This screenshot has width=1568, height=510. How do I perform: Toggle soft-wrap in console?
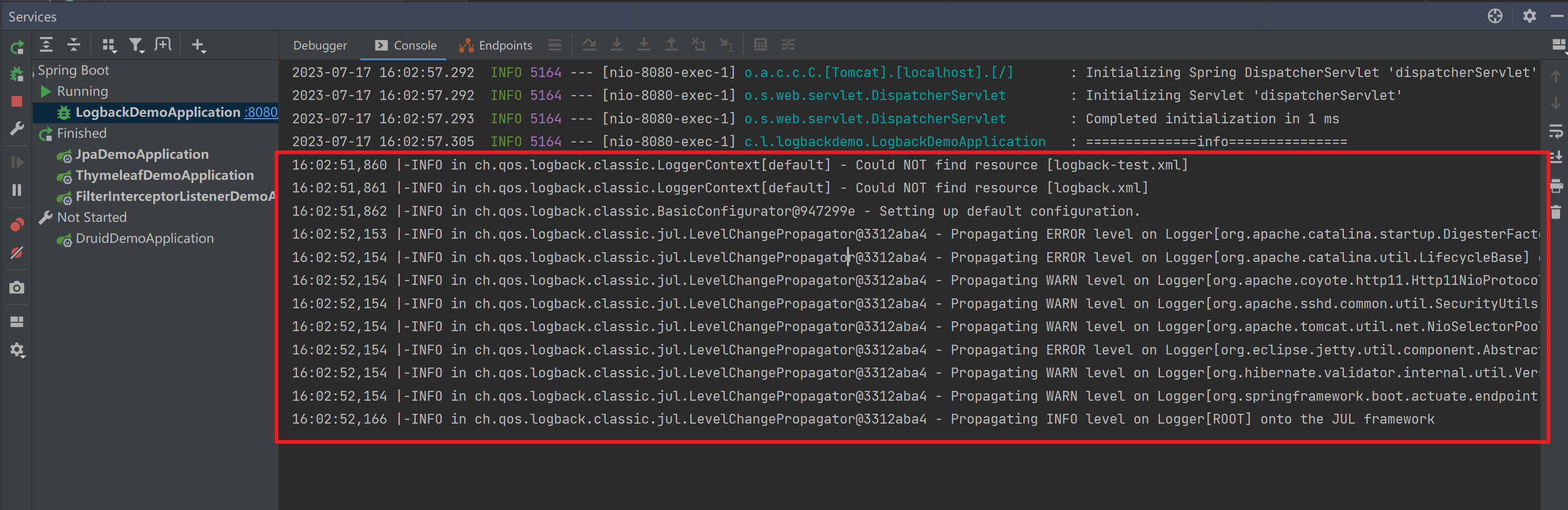[x=1556, y=131]
